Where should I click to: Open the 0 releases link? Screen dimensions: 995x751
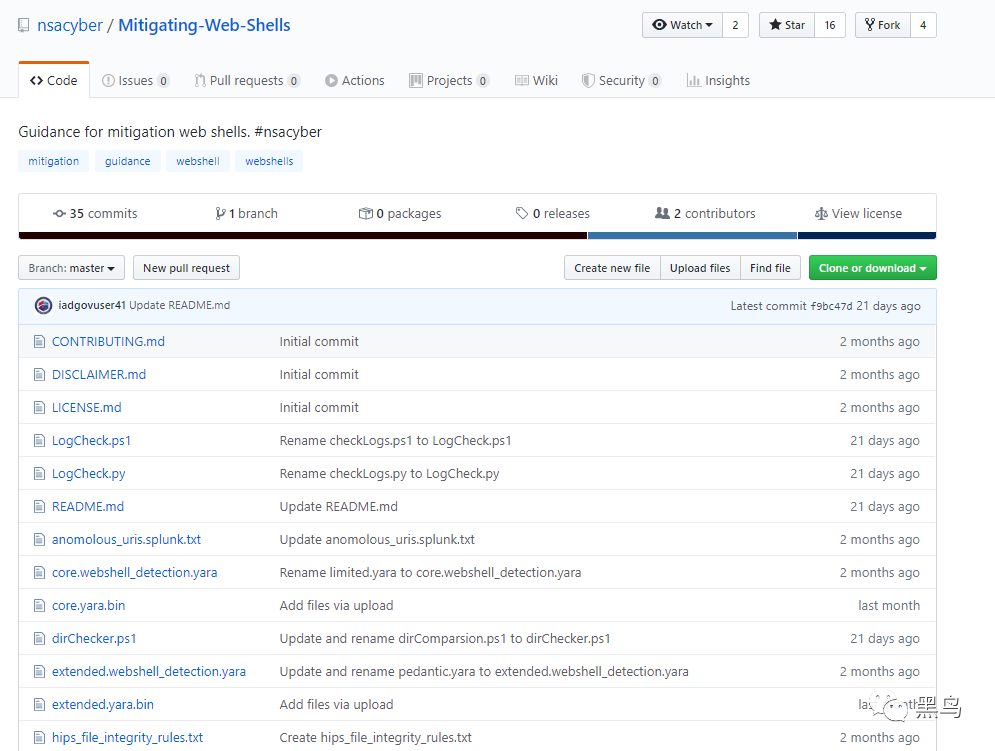pos(553,213)
